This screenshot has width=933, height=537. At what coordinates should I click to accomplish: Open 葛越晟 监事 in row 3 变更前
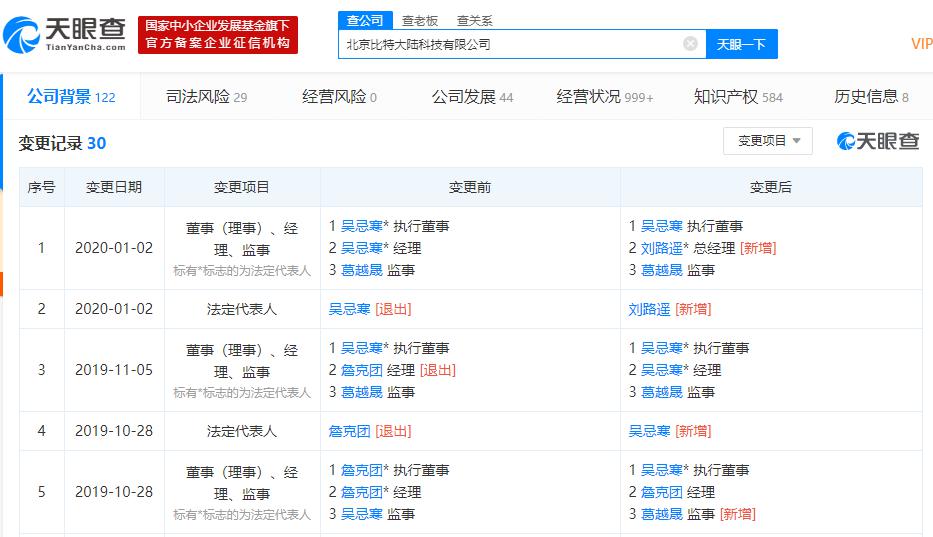[x=362, y=392]
